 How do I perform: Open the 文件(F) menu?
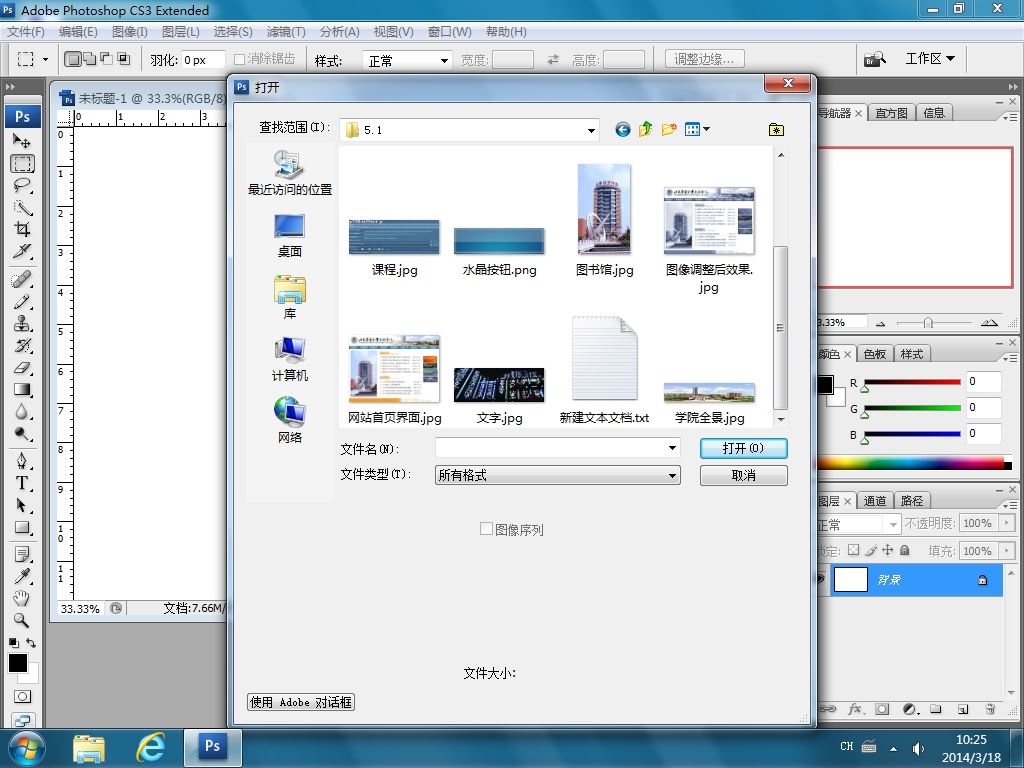pos(25,31)
